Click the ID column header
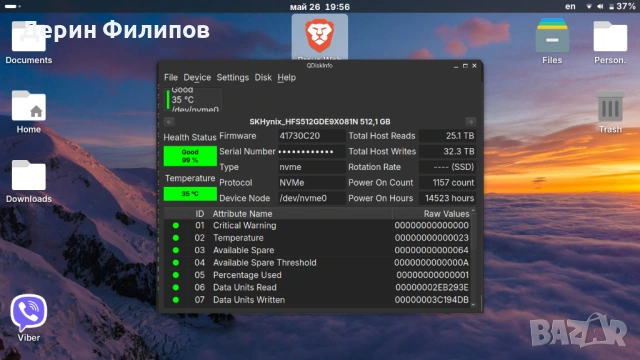 coord(199,213)
